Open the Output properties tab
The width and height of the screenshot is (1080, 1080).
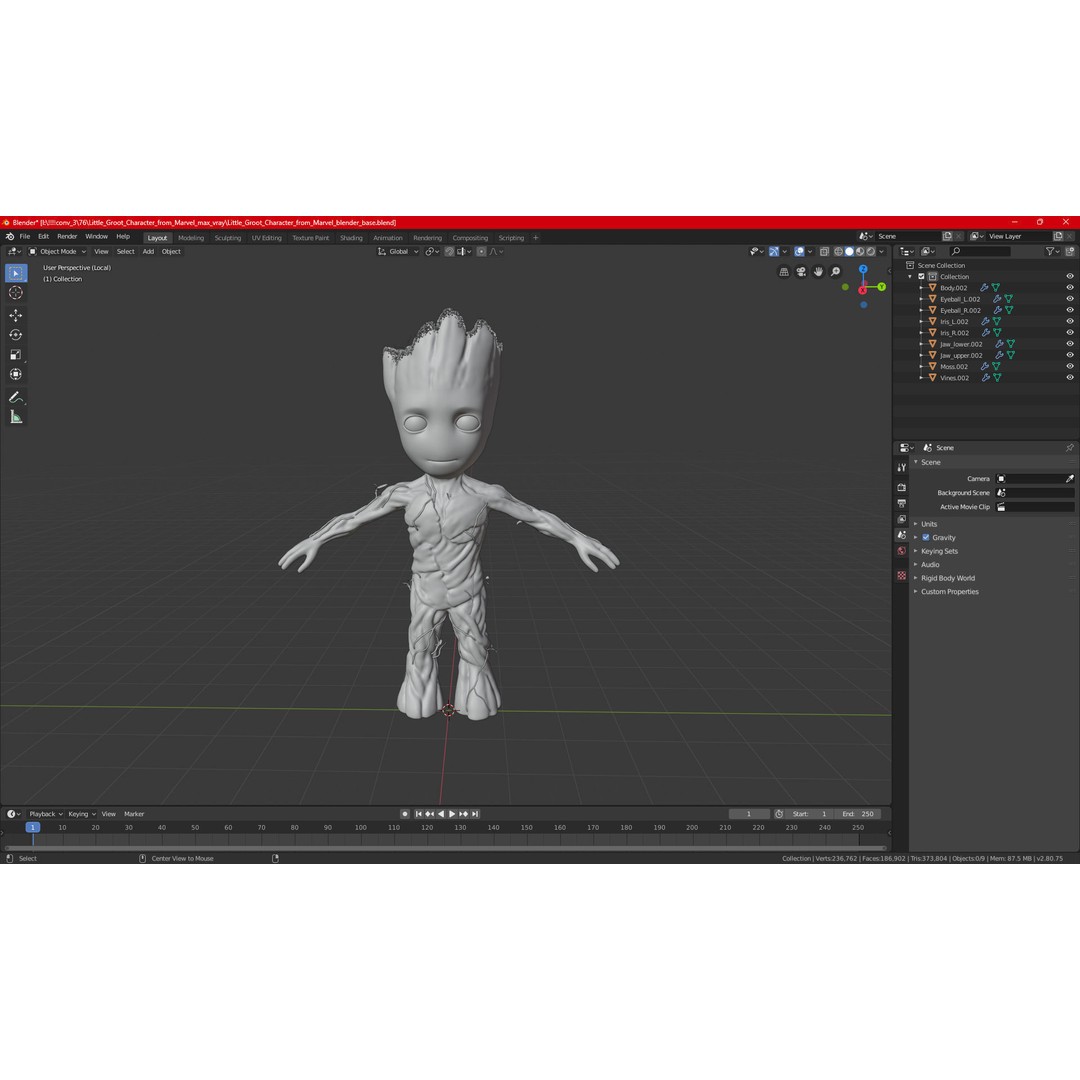pyautogui.click(x=902, y=503)
